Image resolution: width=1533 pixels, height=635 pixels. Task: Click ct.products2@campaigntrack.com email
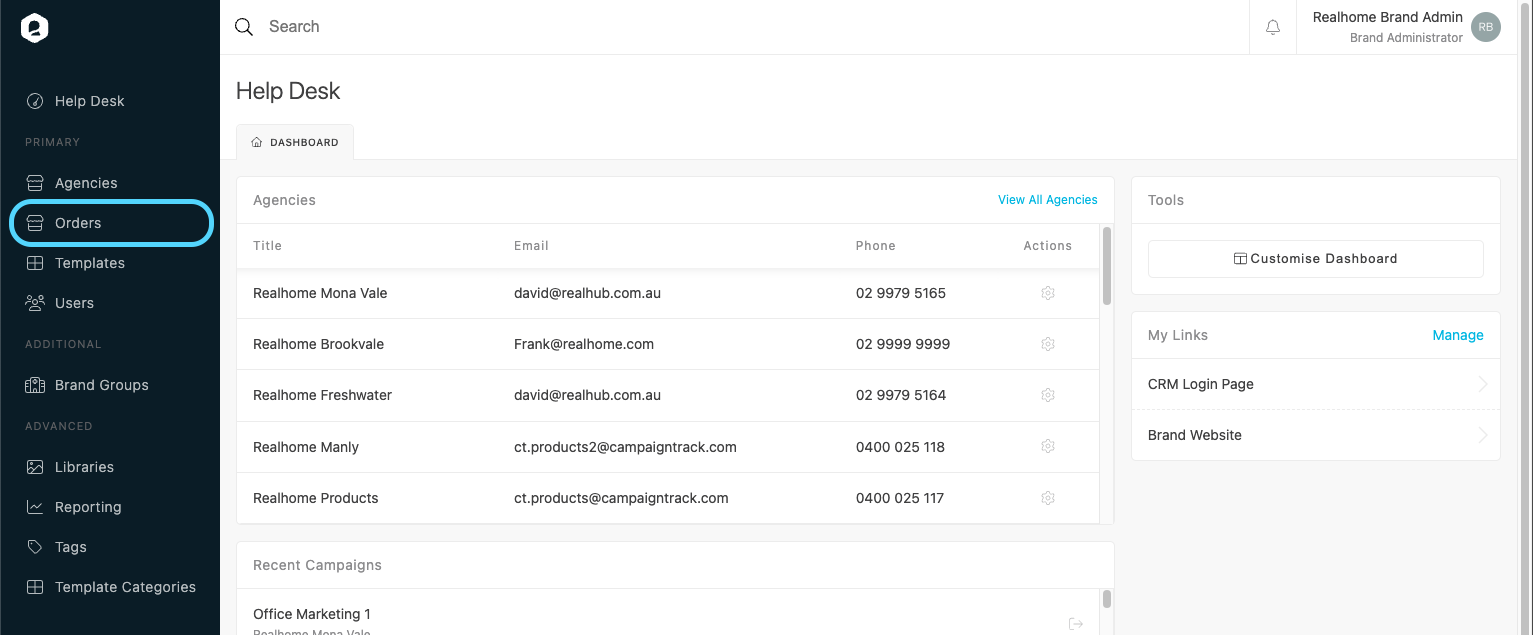coord(625,447)
